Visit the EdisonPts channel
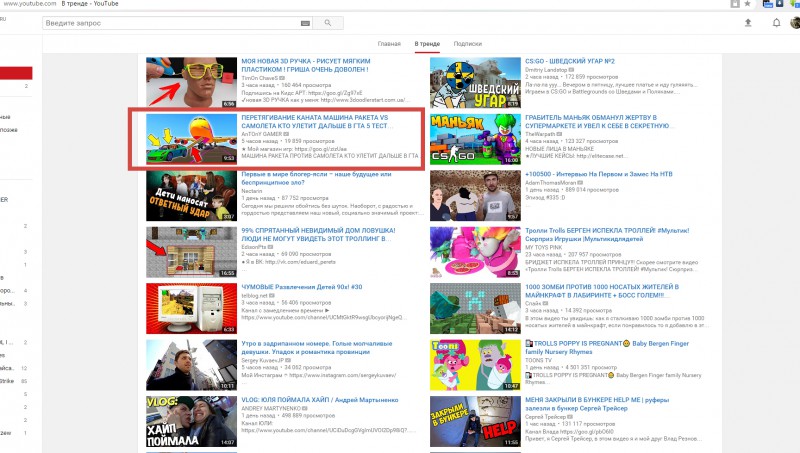The width and height of the screenshot is (800, 453). pos(254,247)
